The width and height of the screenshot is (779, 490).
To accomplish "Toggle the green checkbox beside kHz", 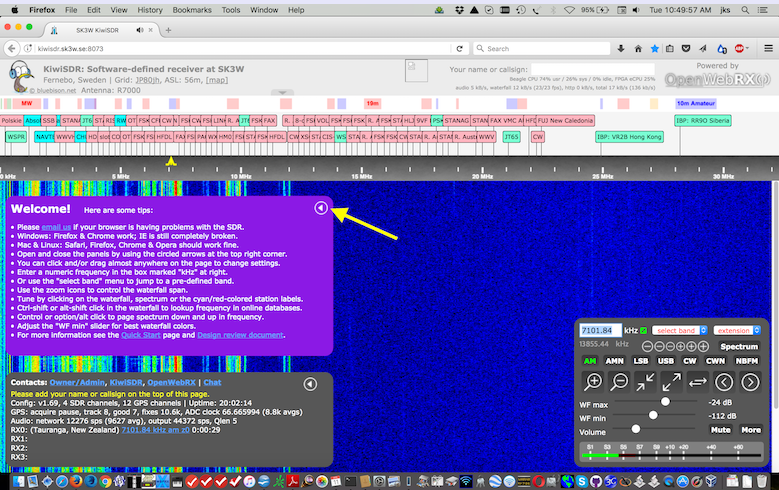I will 645,331.
